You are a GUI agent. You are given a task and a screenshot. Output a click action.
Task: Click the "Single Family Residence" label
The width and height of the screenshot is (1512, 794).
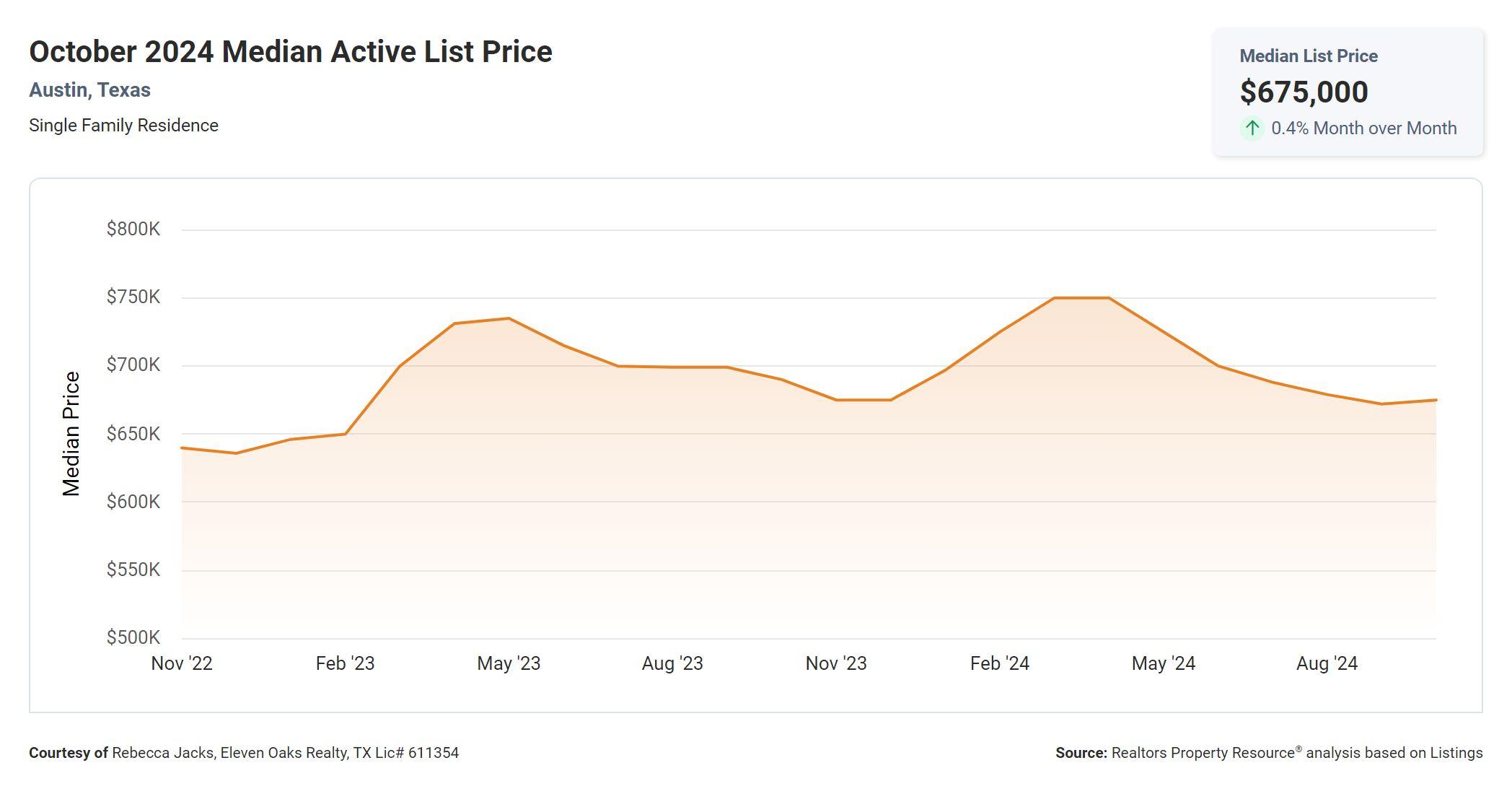coord(123,126)
